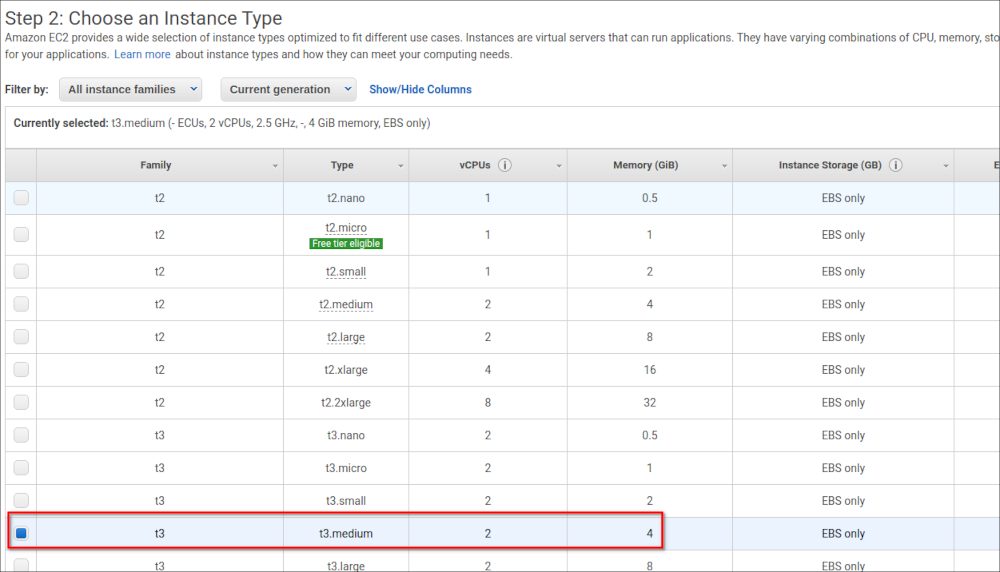Click t3.micro type cell
Viewport: 1000px width, 572px height.
(x=346, y=468)
